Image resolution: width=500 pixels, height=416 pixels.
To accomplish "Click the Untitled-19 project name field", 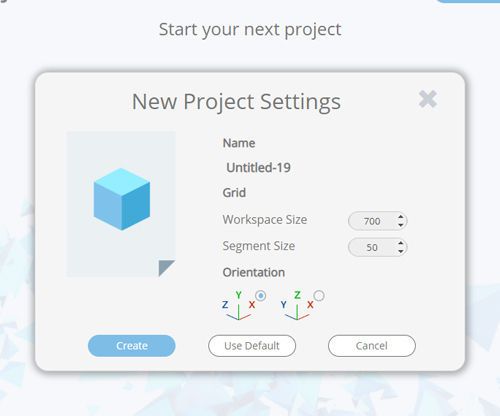I will click(258, 168).
